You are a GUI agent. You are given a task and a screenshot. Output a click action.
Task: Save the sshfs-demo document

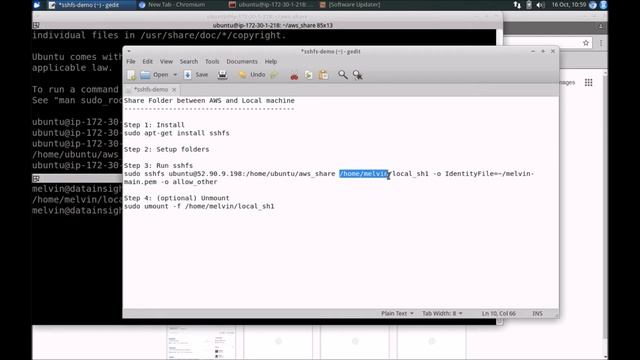196,75
